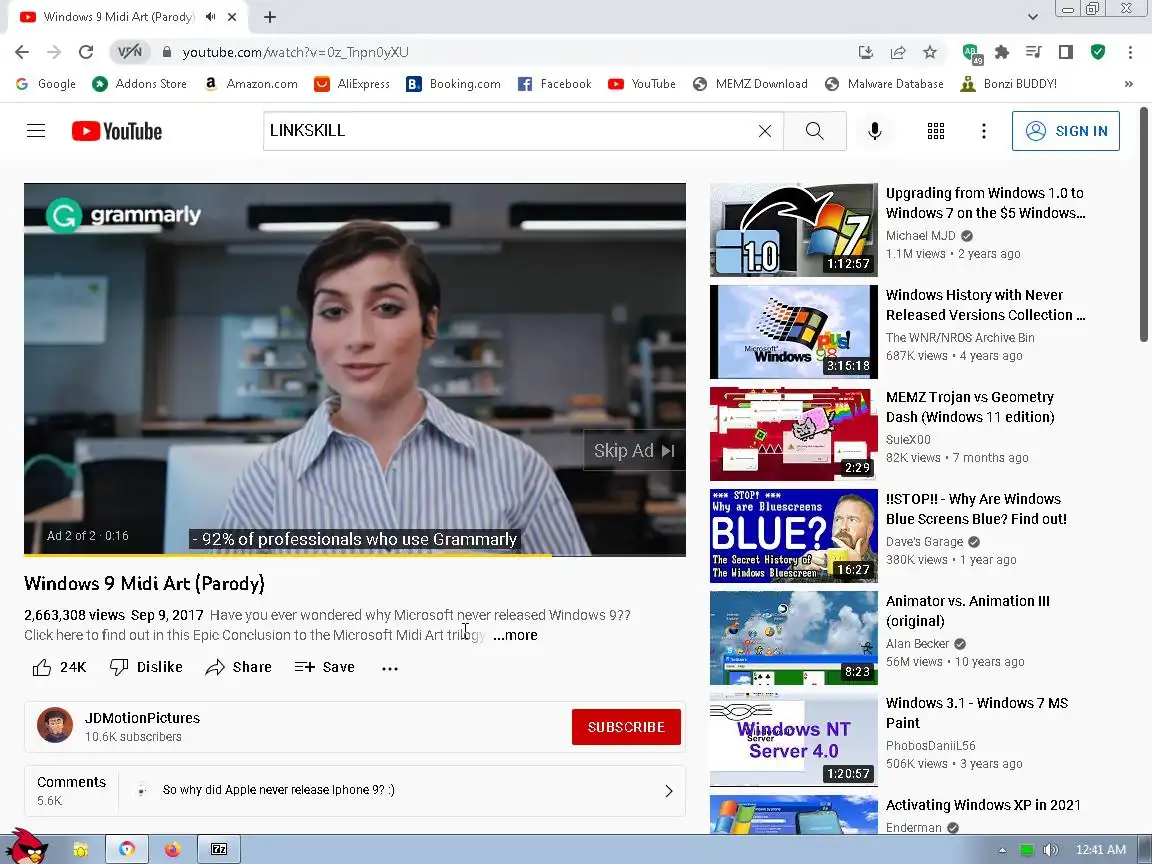
Task: Clear the LINKSKILL search text
Action: (x=765, y=131)
